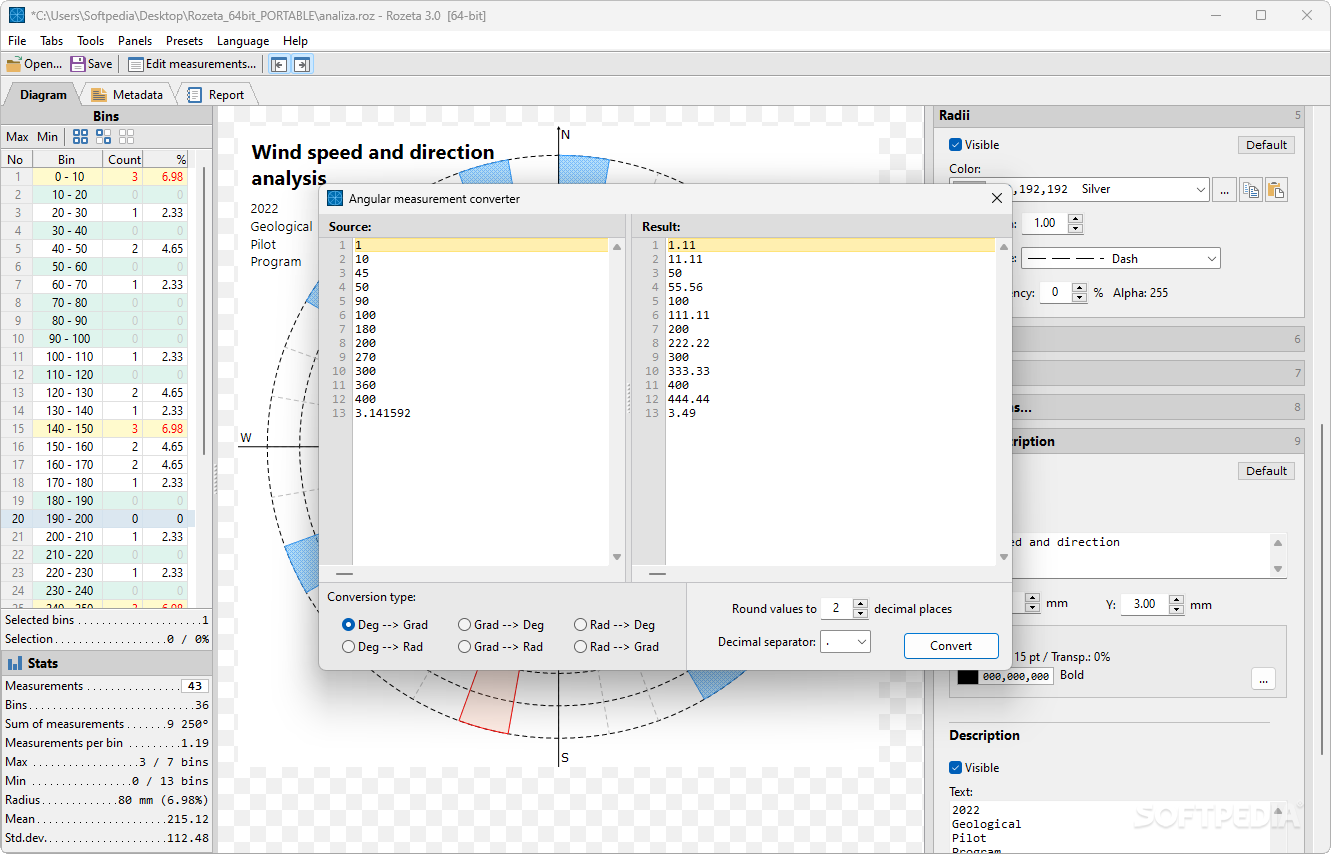Save the project via Save icon
Image resolution: width=1331 pixels, height=854 pixels.
pyautogui.click(x=91, y=64)
